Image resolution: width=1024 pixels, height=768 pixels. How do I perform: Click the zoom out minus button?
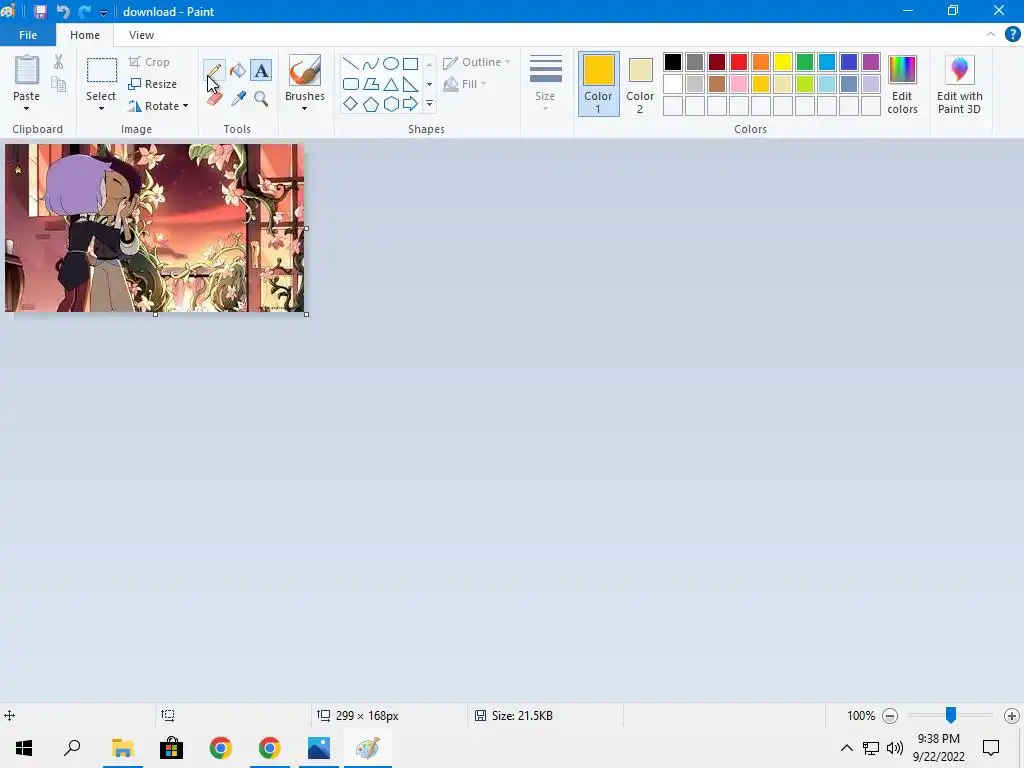tap(889, 716)
